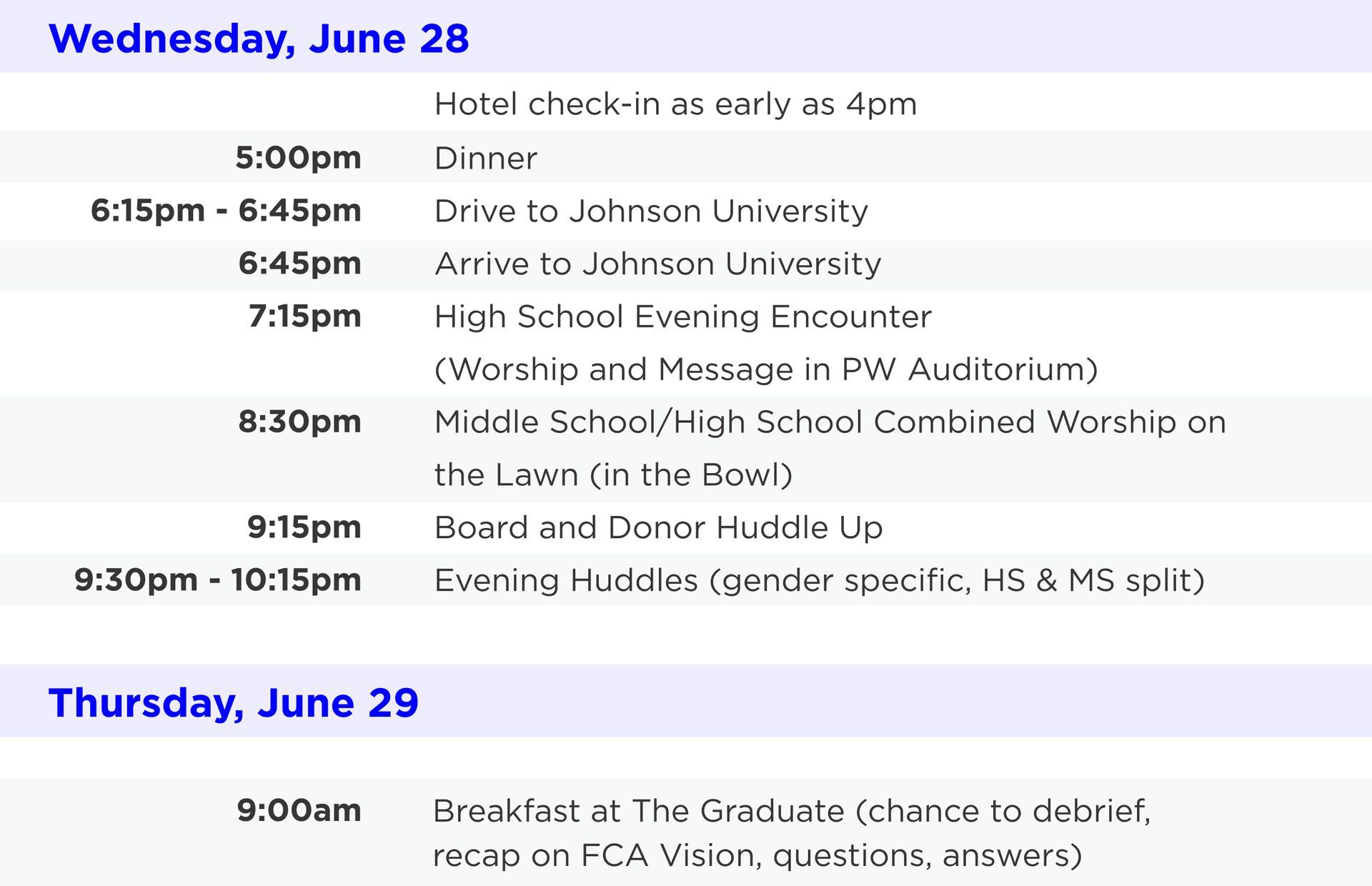Click Worship and Message in PW Auditorium line
This screenshot has width=1372, height=886.
click(766, 370)
